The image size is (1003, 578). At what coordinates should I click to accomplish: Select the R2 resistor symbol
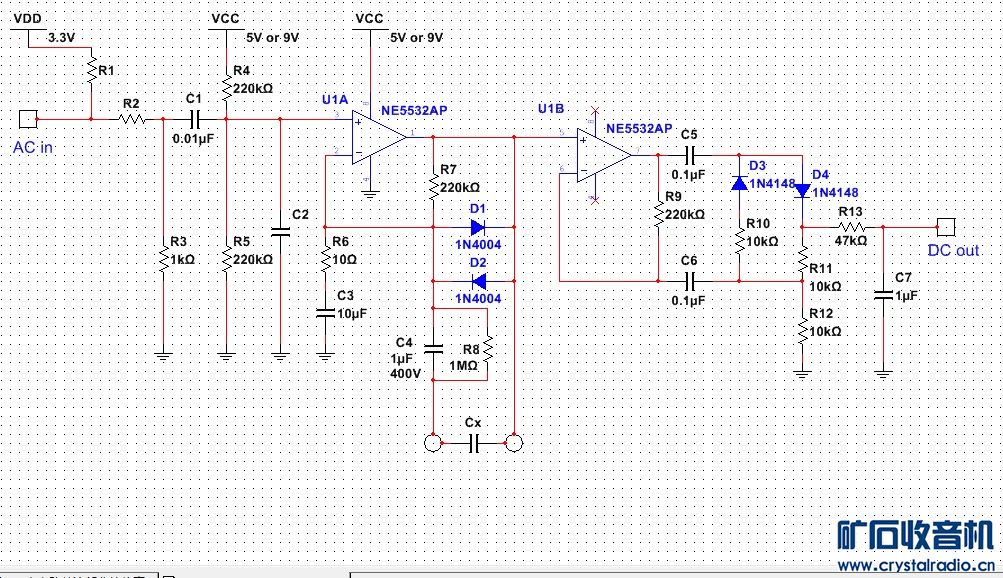point(132,119)
